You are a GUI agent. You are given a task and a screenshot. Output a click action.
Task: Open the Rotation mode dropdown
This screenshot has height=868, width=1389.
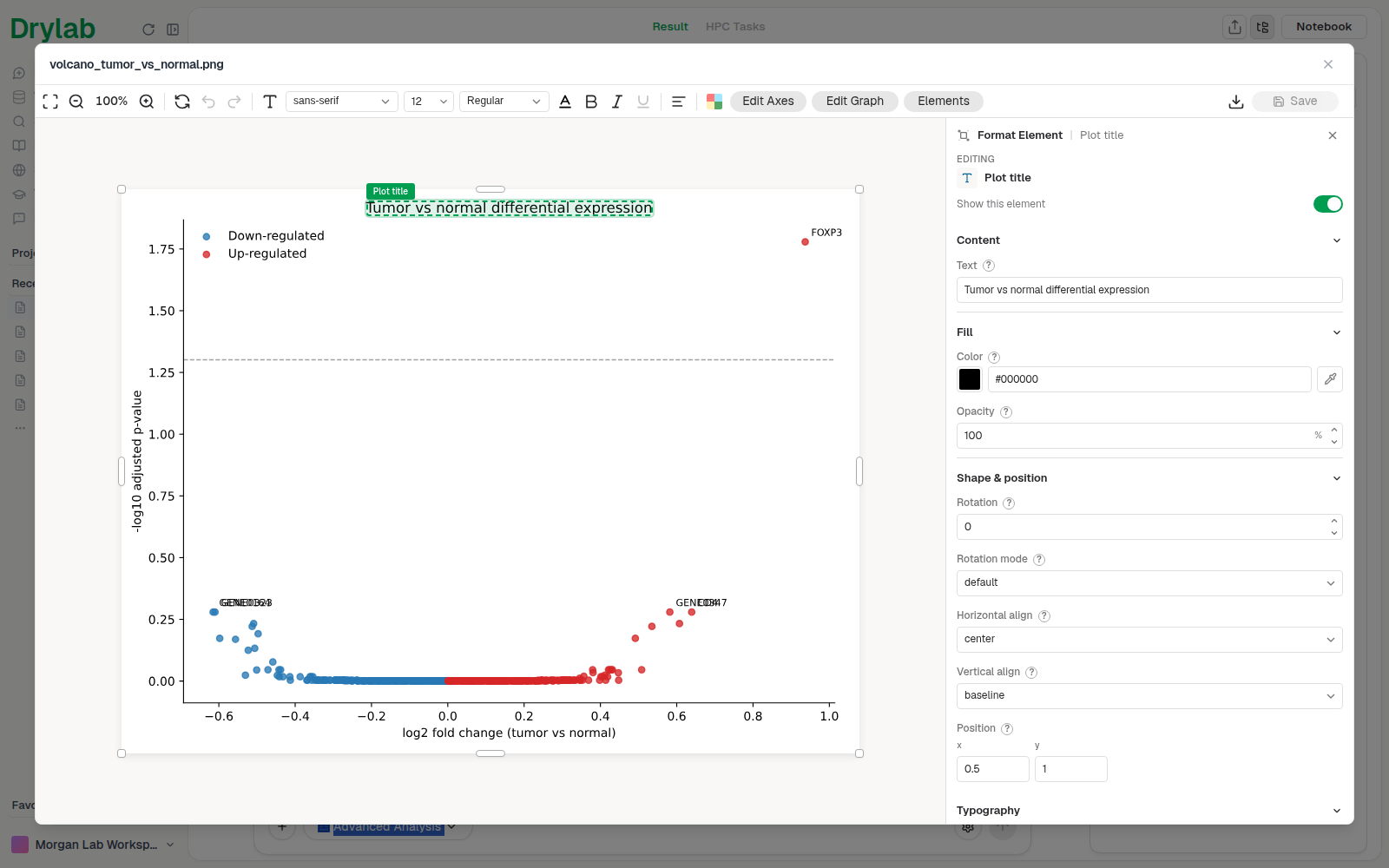pos(1149,583)
